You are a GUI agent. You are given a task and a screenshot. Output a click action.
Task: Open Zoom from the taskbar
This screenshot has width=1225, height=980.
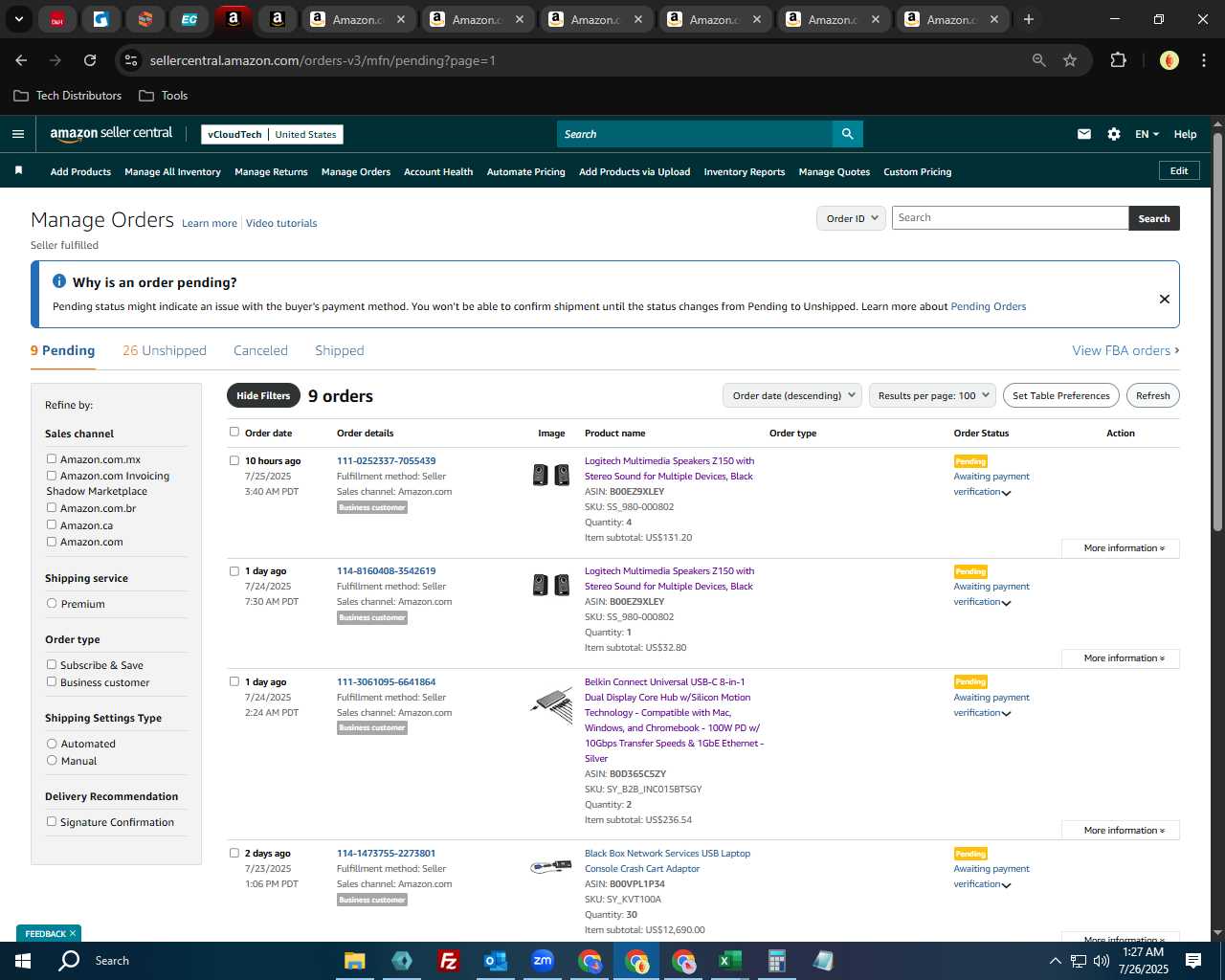543,961
